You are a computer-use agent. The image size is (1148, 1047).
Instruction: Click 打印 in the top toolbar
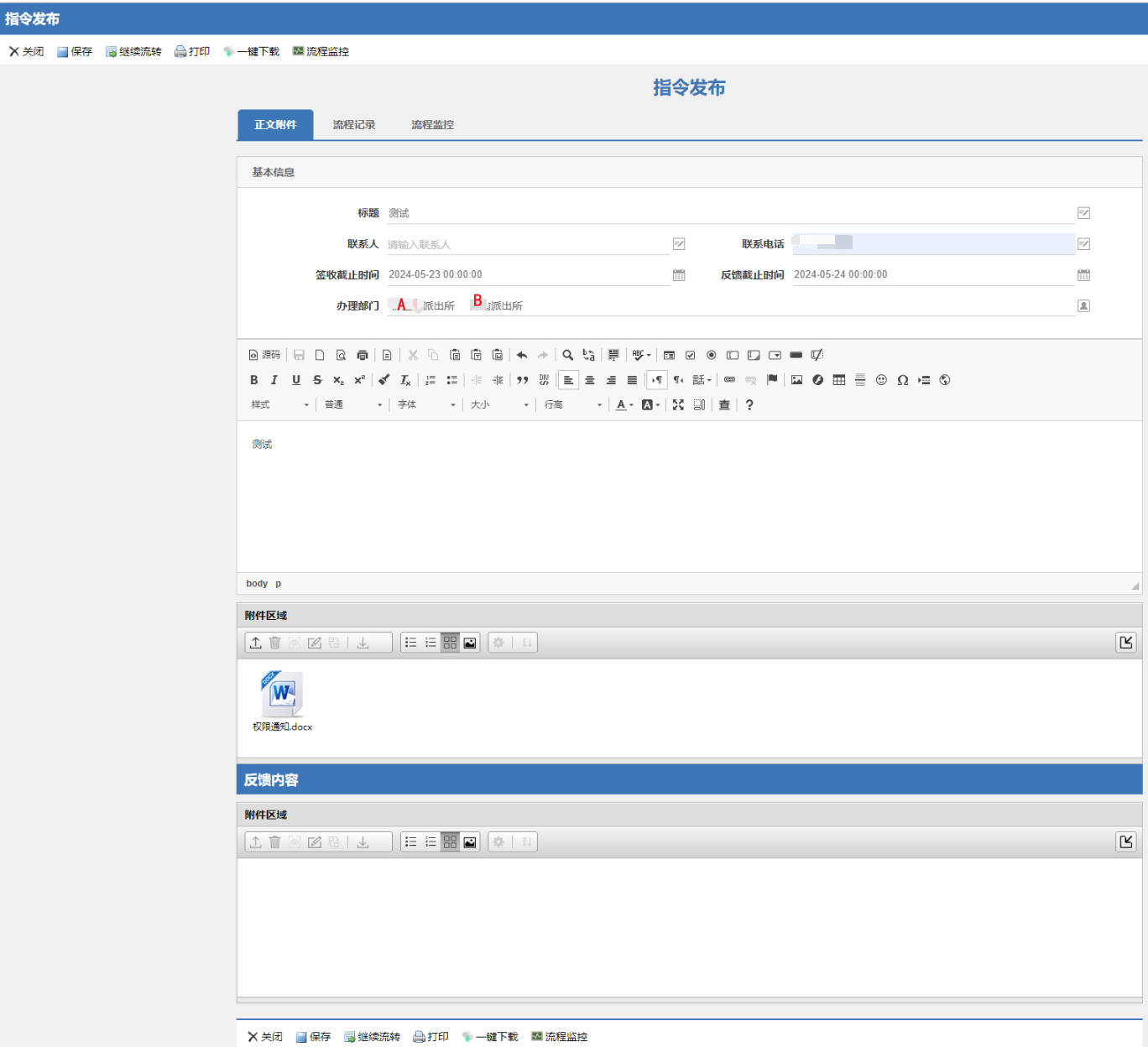click(x=192, y=51)
